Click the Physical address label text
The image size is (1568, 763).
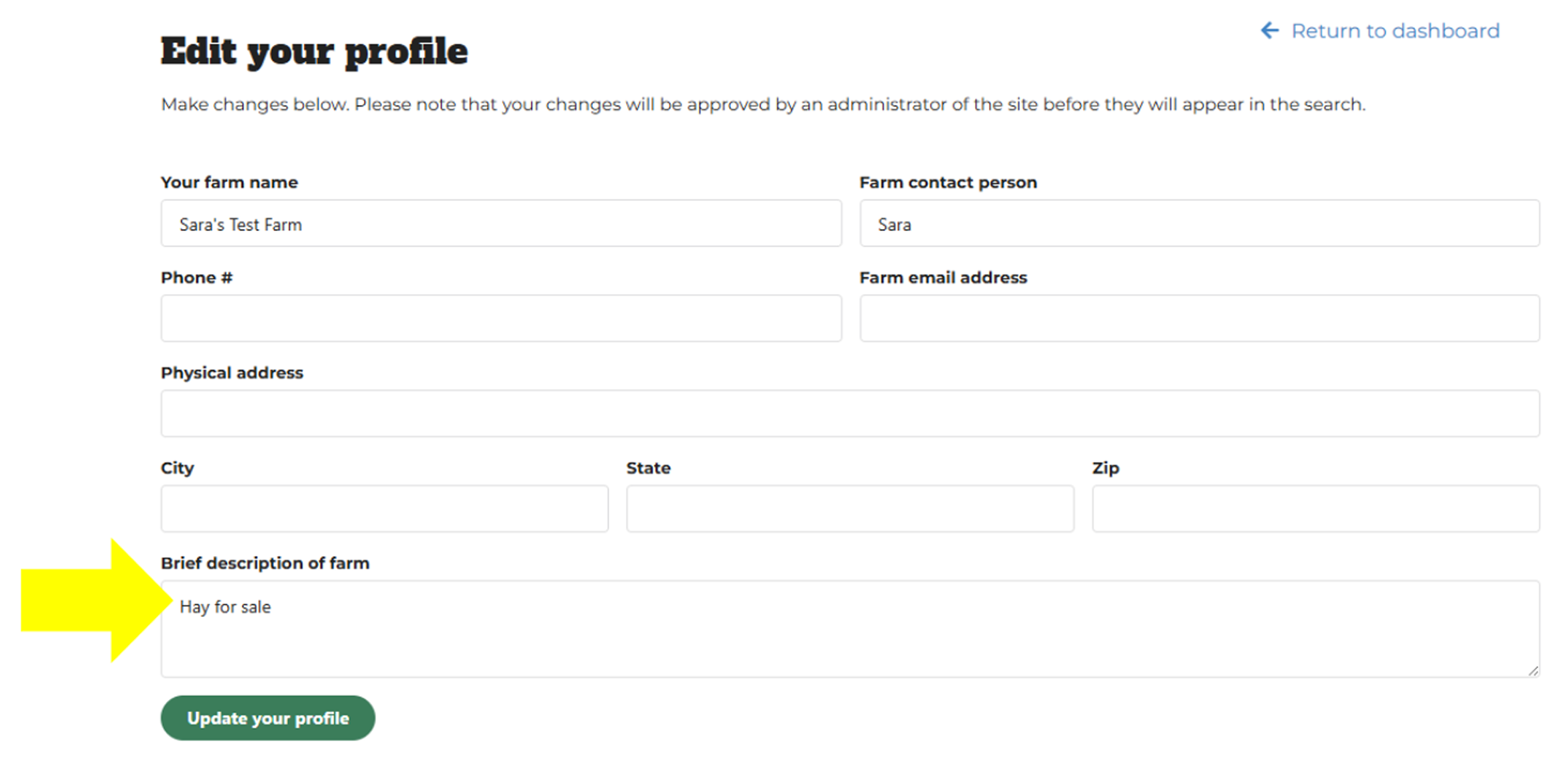pyautogui.click(x=232, y=372)
